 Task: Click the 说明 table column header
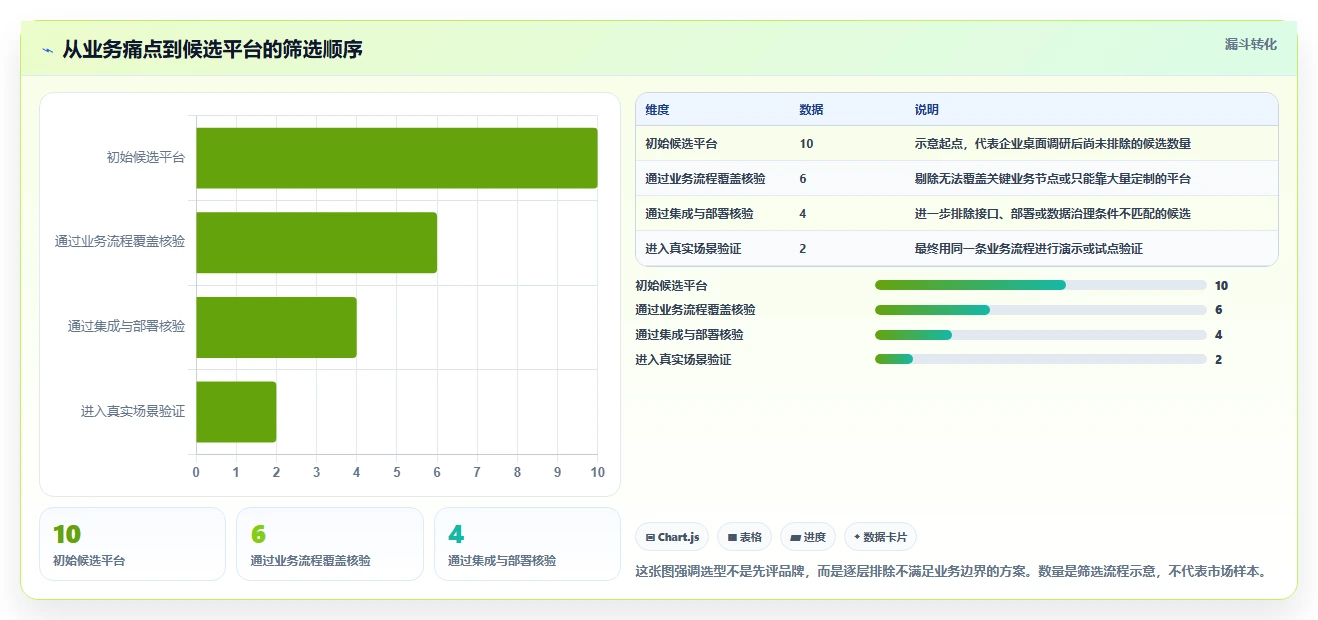coord(927,110)
